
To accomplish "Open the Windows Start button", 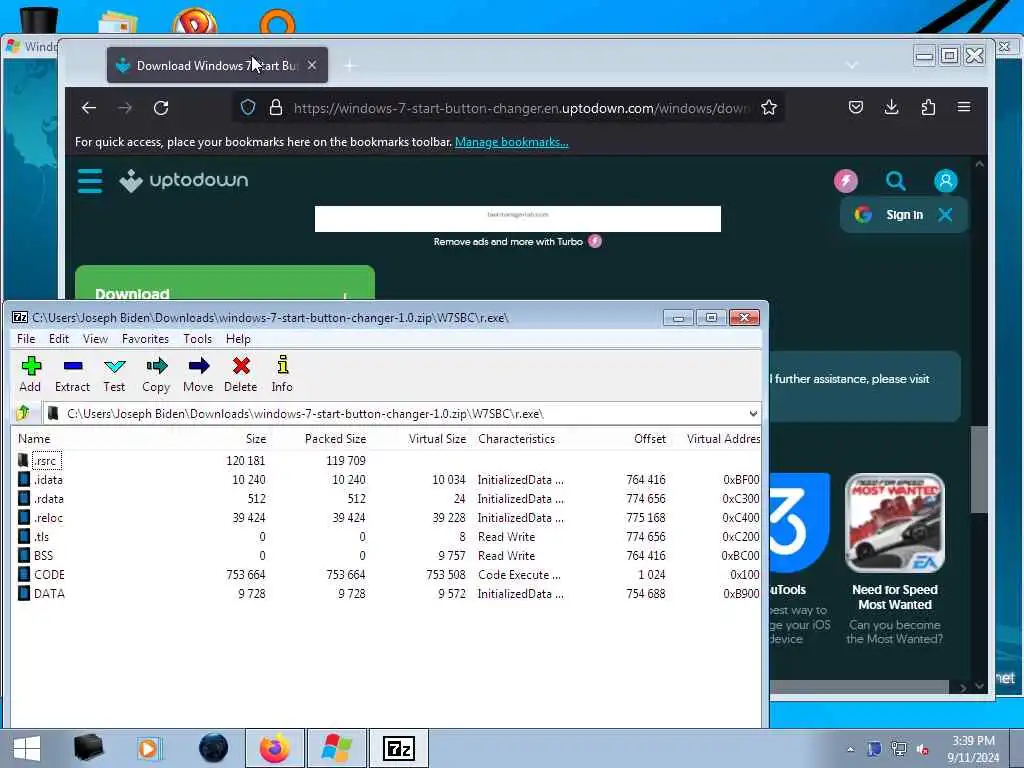I will 27,748.
